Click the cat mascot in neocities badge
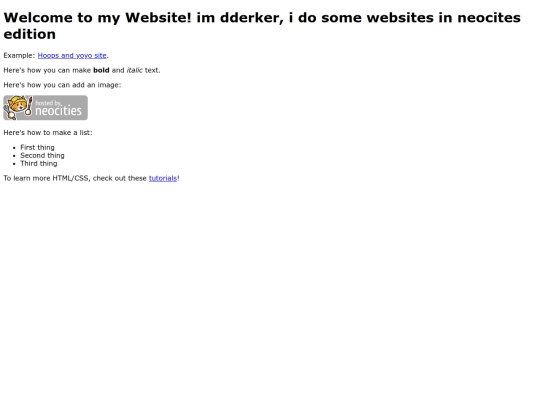 [x=18, y=107]
